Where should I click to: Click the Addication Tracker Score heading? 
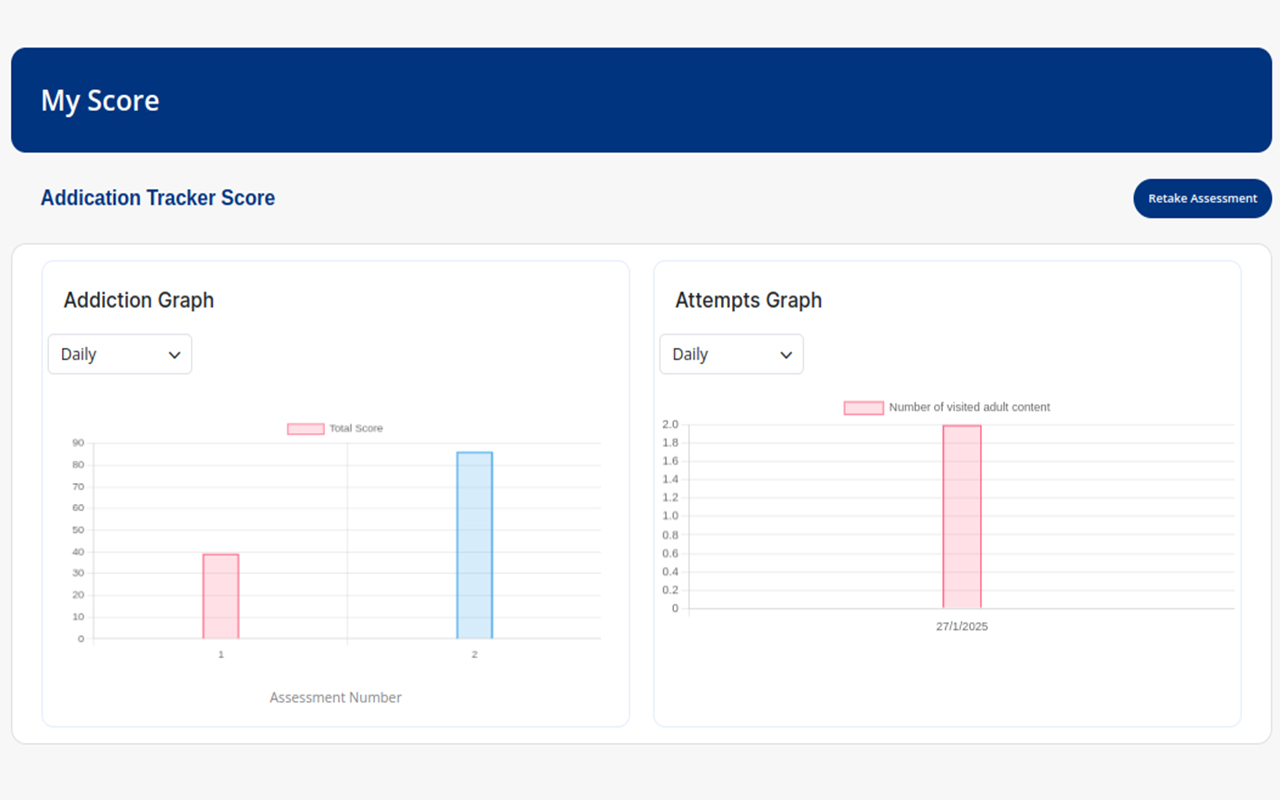pos(158,198)
